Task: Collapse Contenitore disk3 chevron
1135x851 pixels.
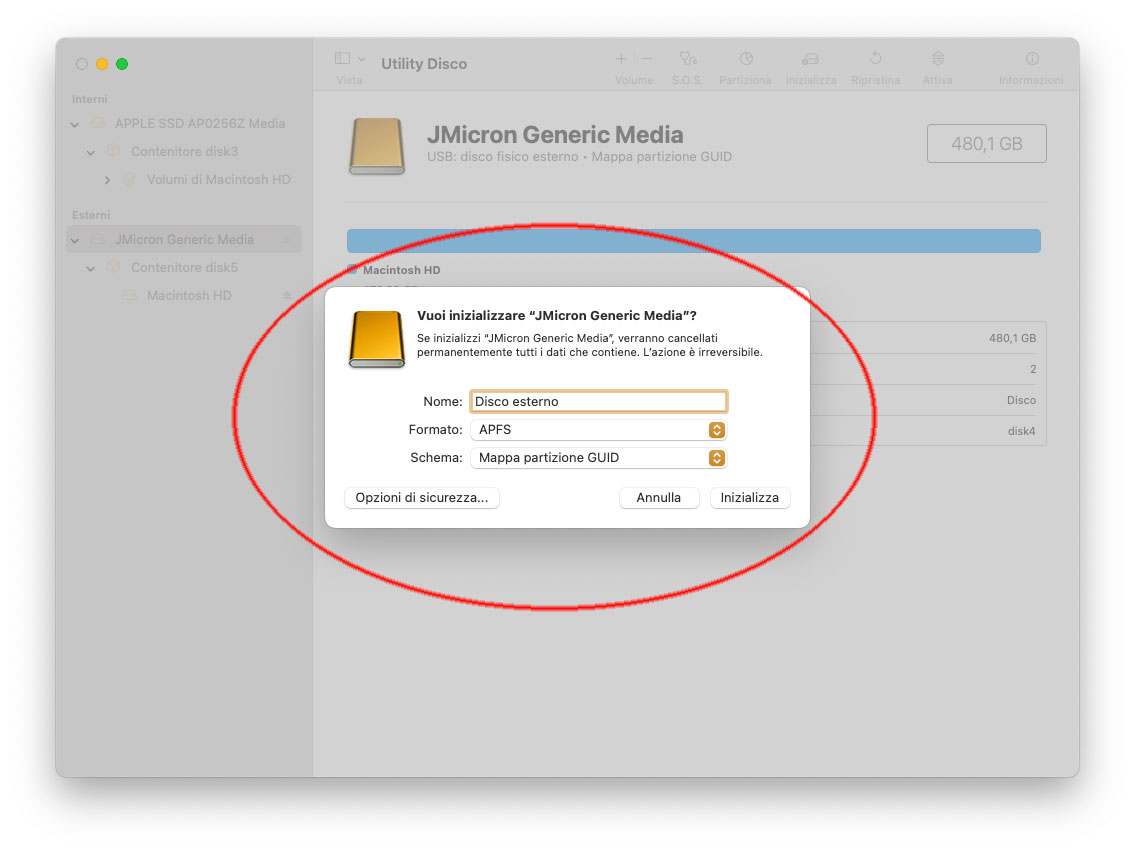Action: click(90, 153)
